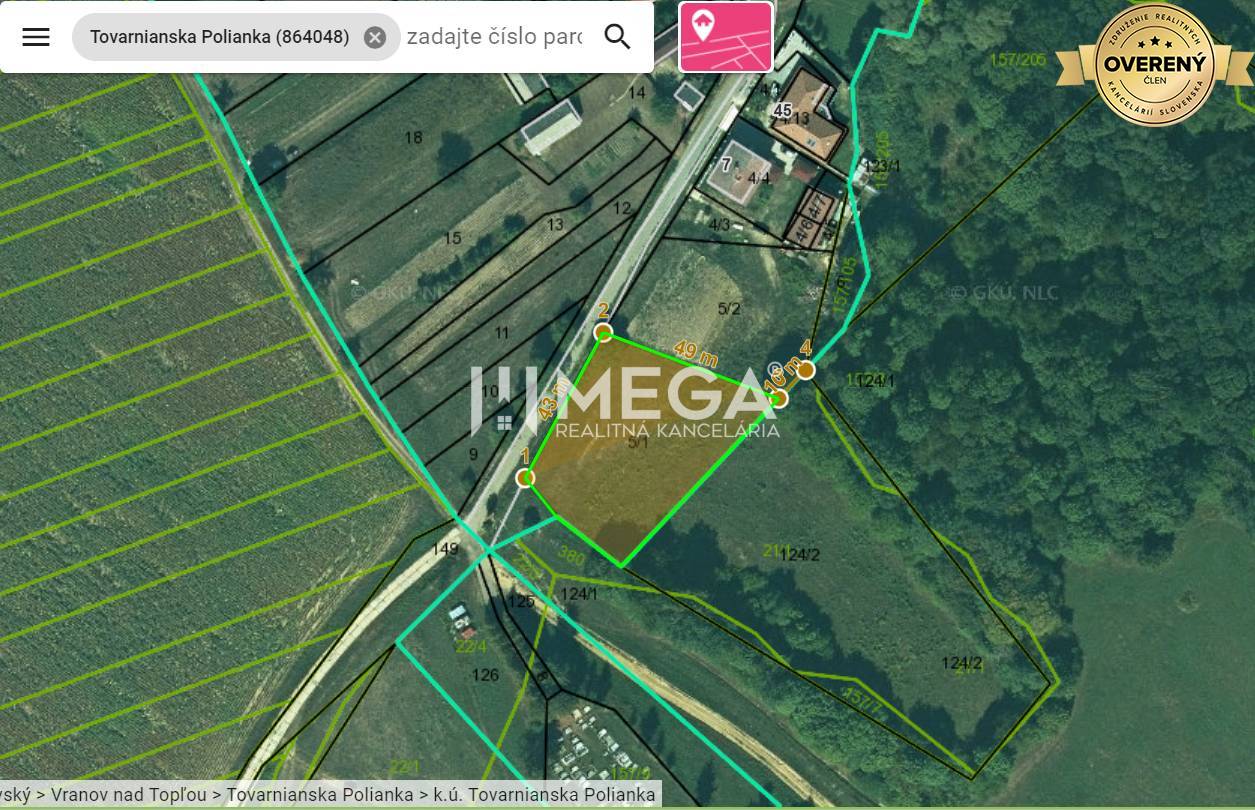Viewport: 1255px width, 810px height.
Task: Click the magnifier search icon
Action: tap(618, 37)
